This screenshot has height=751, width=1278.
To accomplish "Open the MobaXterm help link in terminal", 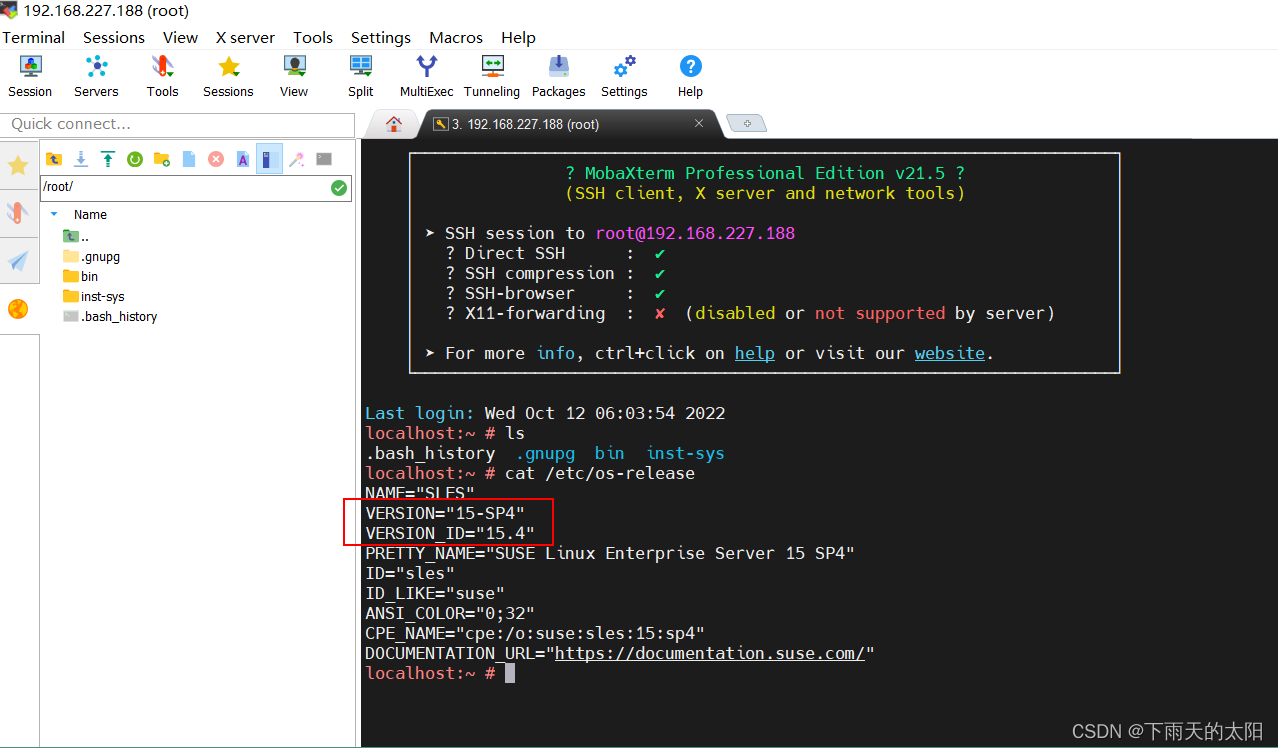I will click(x=754, y=353).
